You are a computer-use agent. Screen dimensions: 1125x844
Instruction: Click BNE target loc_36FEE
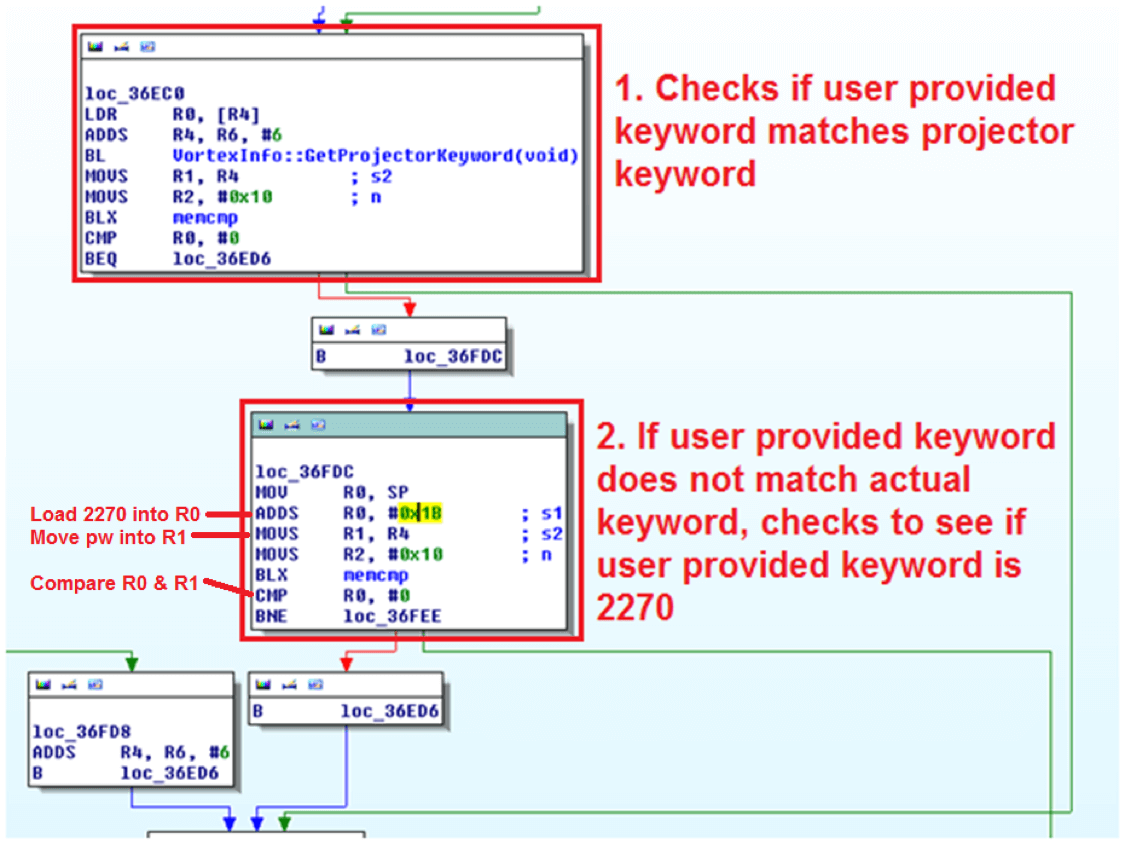(x=392, y=616)
